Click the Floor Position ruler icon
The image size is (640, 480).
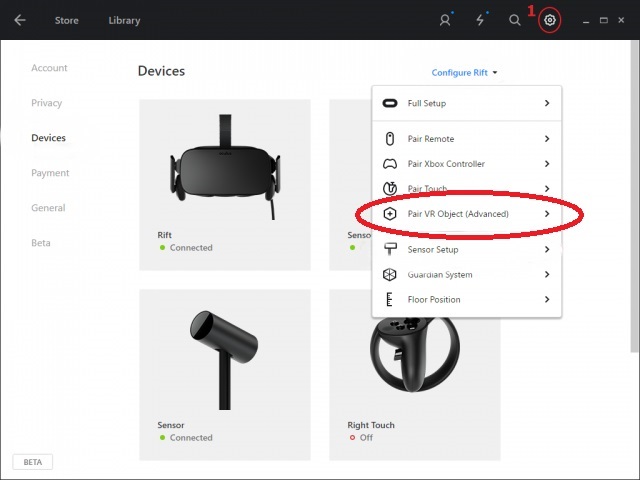tap(390, 299)
